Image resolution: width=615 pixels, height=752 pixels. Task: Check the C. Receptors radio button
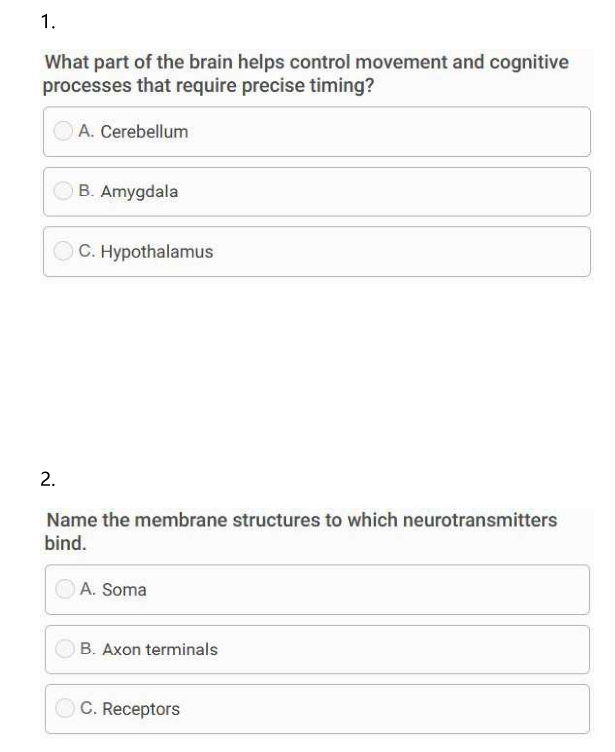click(64, 709)
